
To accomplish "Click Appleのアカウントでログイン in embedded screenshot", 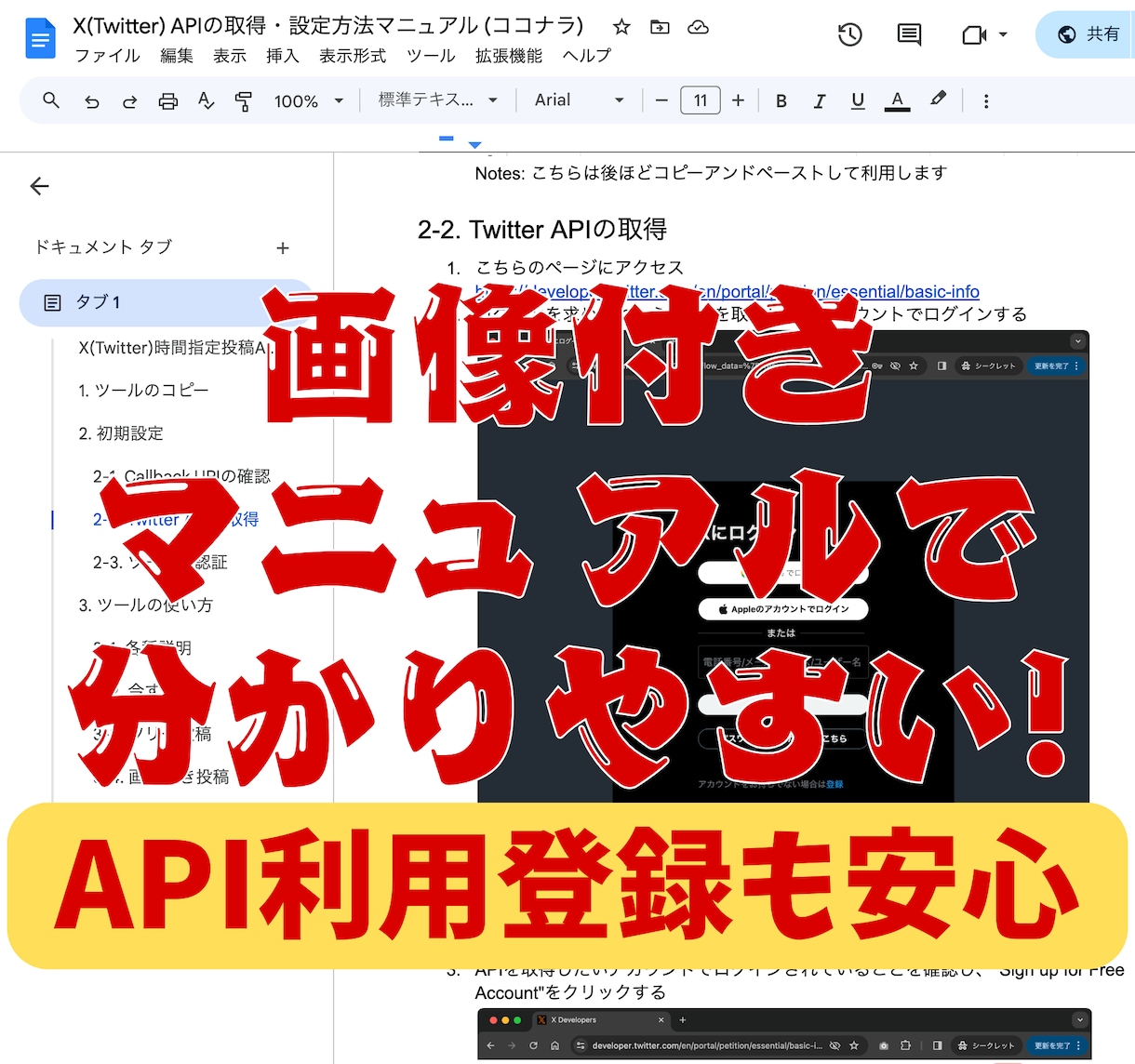I will point(783,609).
